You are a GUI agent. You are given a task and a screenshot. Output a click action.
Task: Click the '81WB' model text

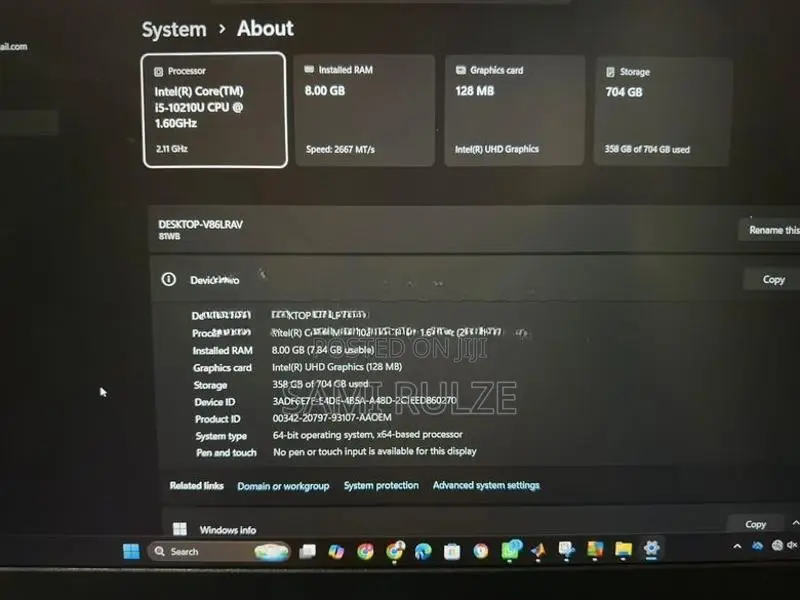pyautogui.click(x=169, y=236)
